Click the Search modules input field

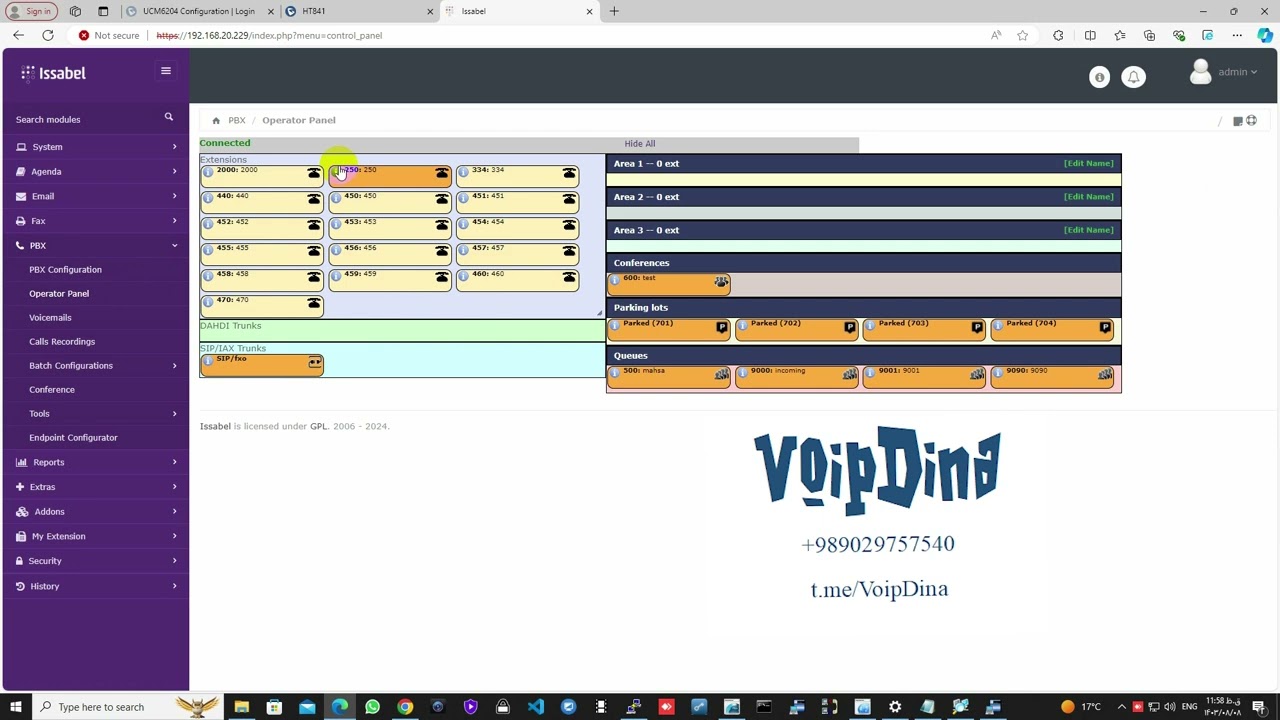(x=85, y=119)
